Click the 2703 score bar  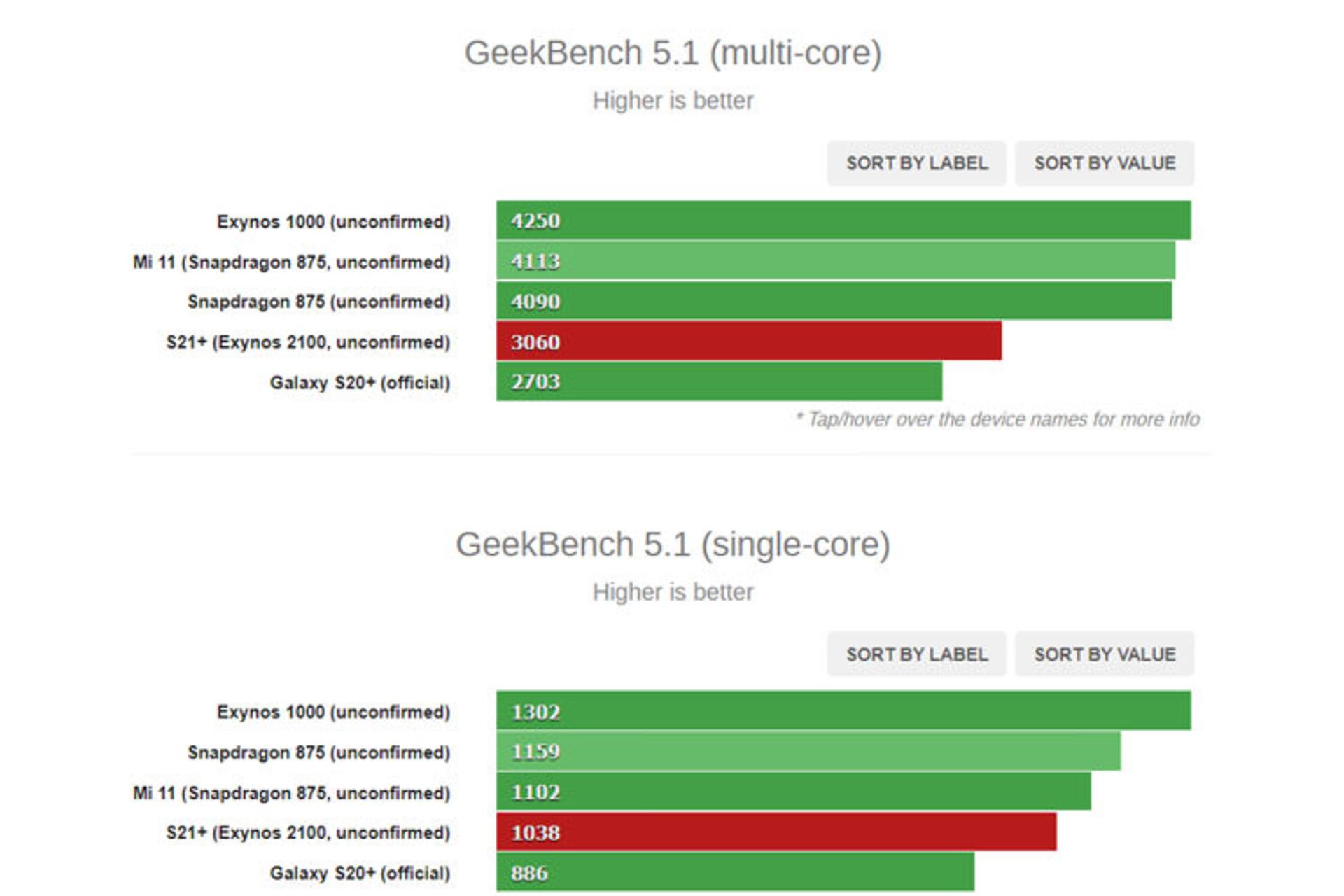tap(719, 381)
